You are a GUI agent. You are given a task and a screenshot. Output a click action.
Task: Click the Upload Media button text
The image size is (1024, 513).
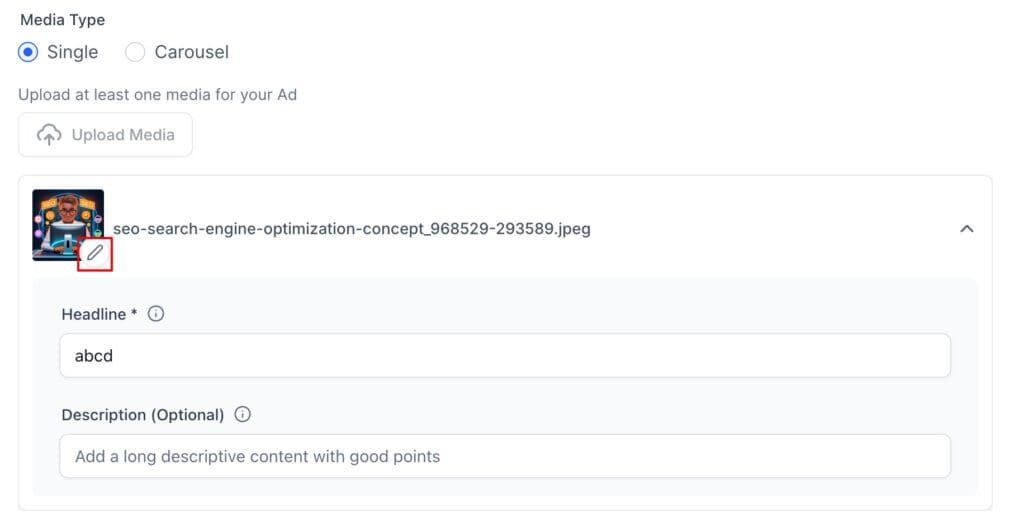tap(123, 135)
